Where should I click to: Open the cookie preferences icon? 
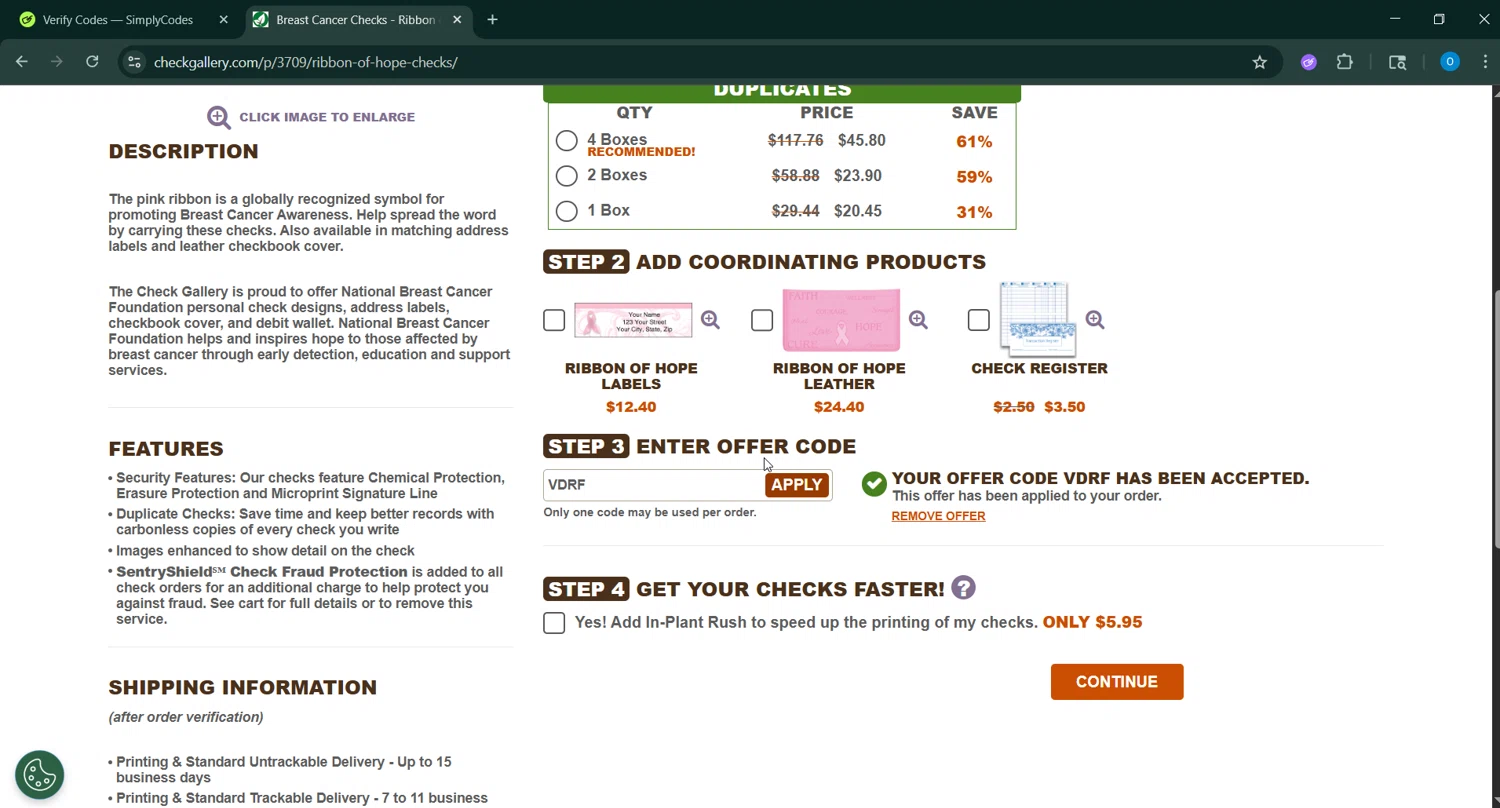point(40,775)
